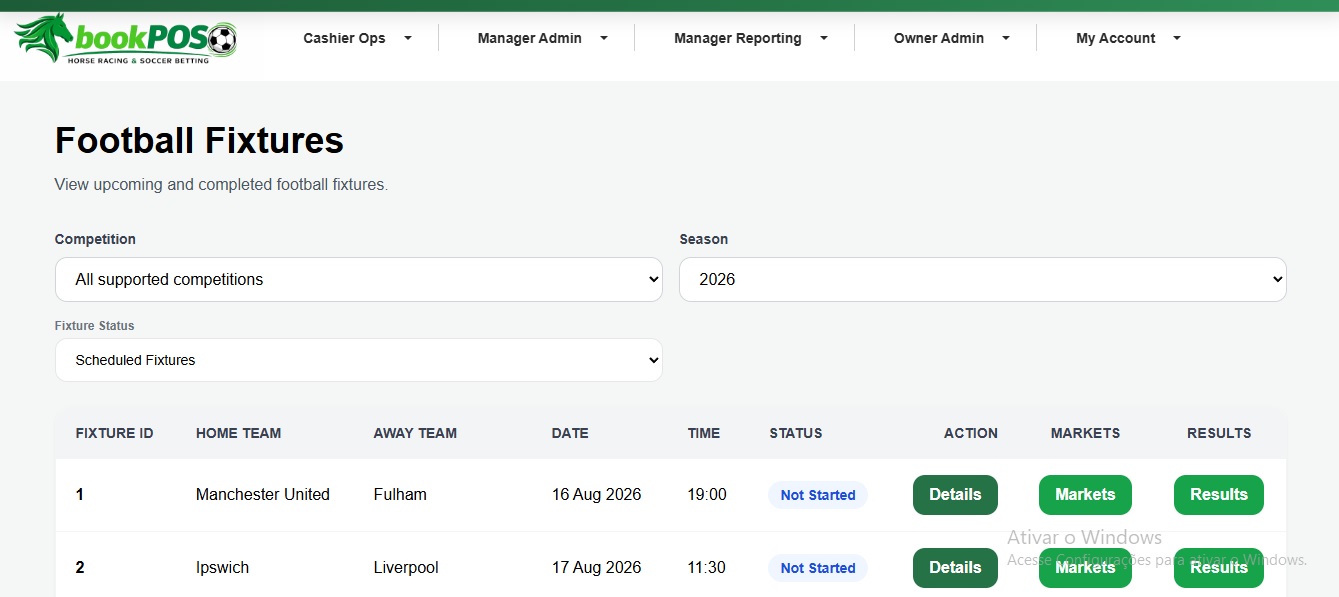Click the DATE column header
The height and width of the screenshot is (597, 1339).
point(570,433)
